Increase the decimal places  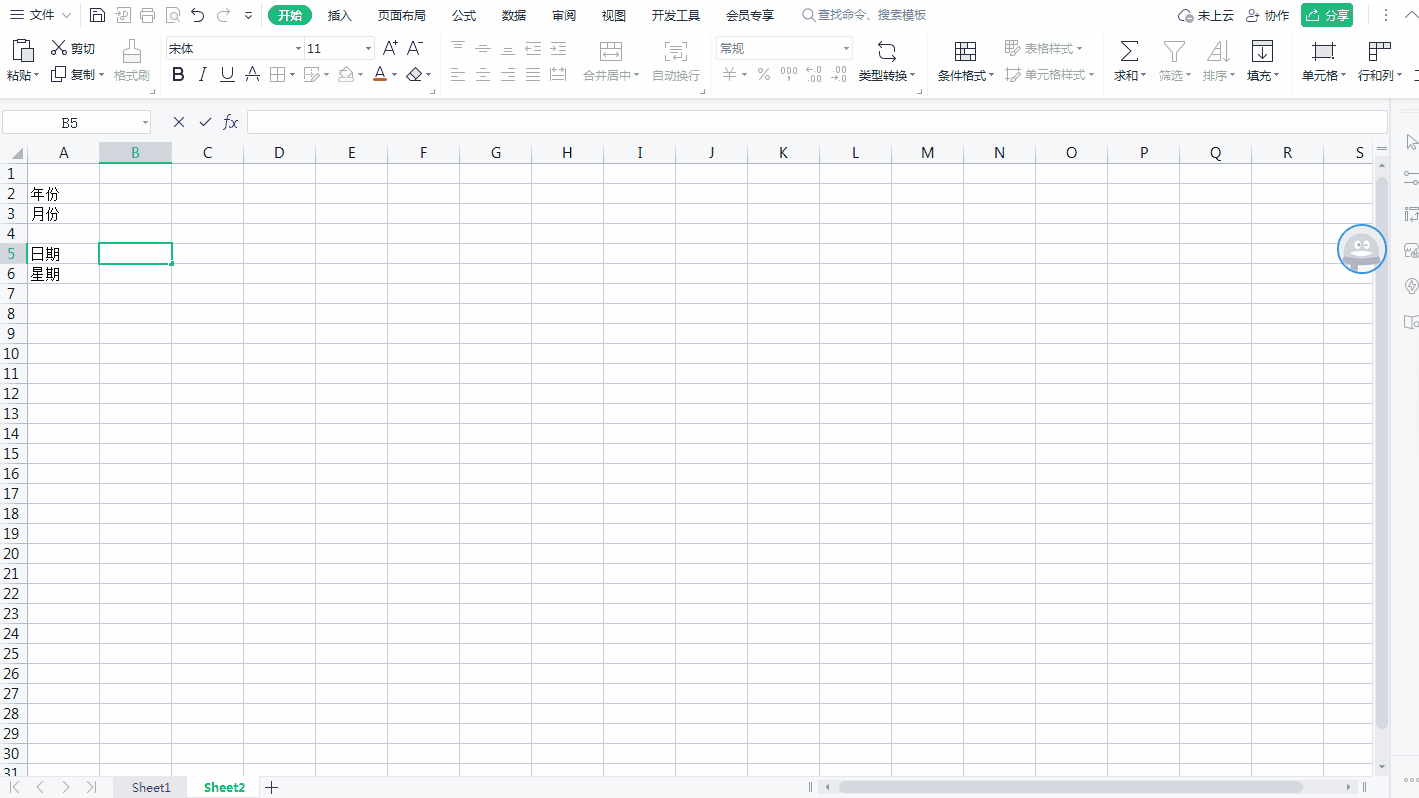click(x=814, y=74)
